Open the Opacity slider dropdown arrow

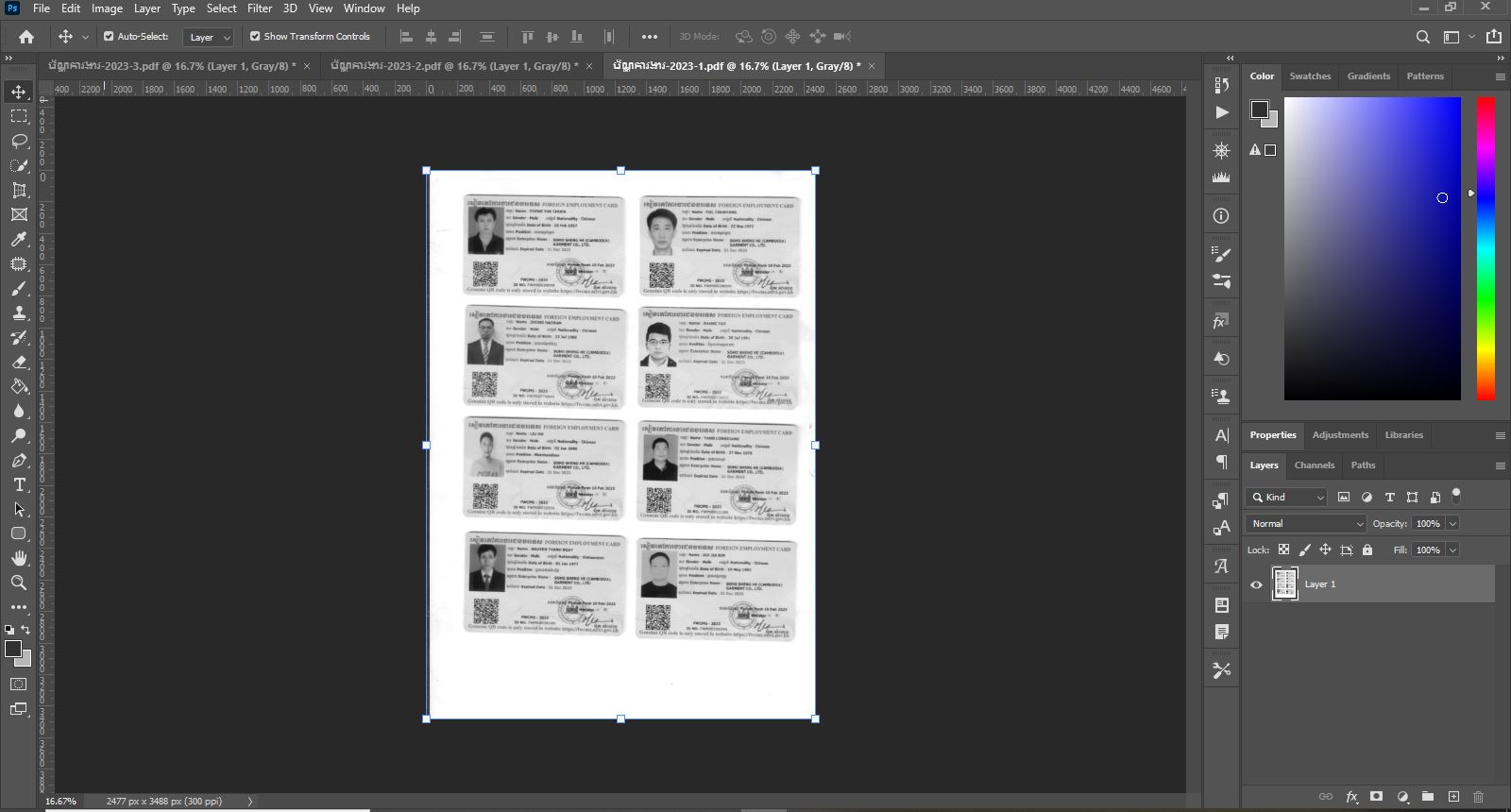[1452, 523]
